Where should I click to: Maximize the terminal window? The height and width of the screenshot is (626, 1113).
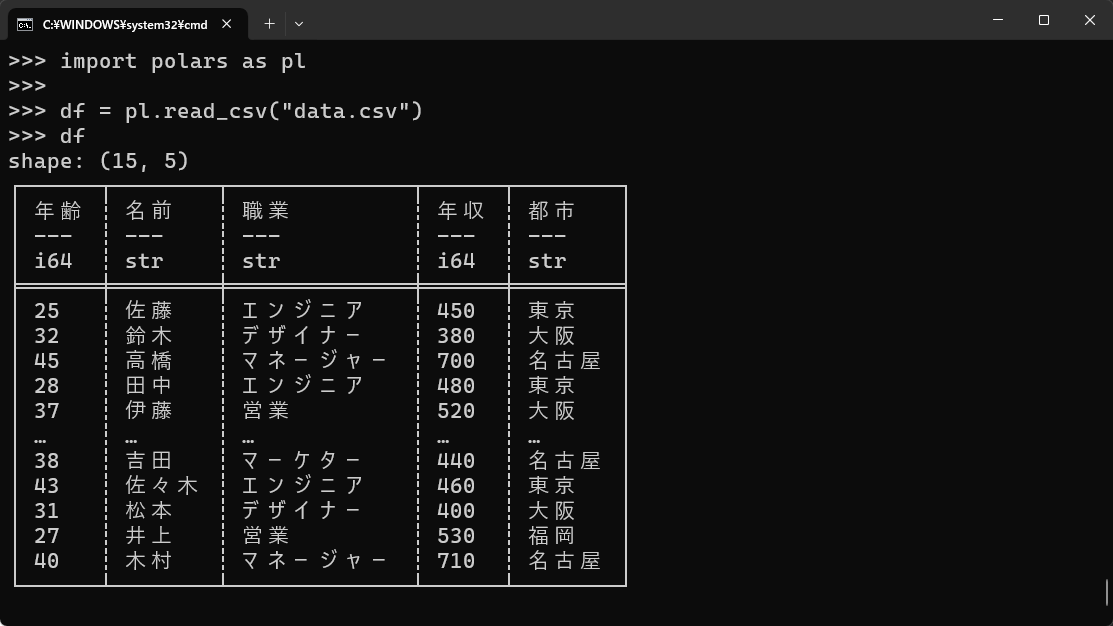[x=1043, y=20]
